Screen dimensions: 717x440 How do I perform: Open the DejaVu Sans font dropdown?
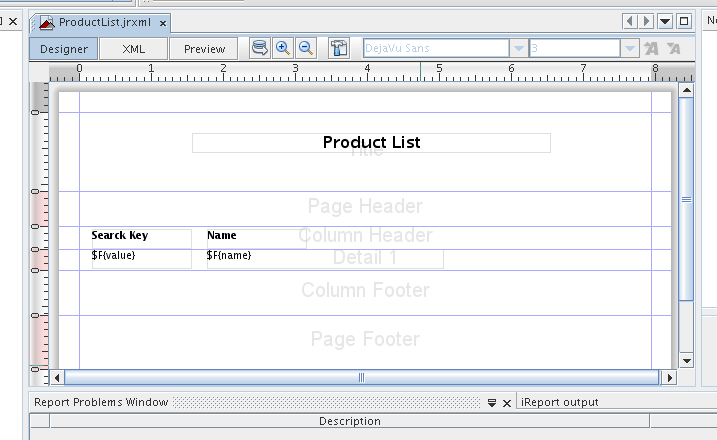pos(517,48)
